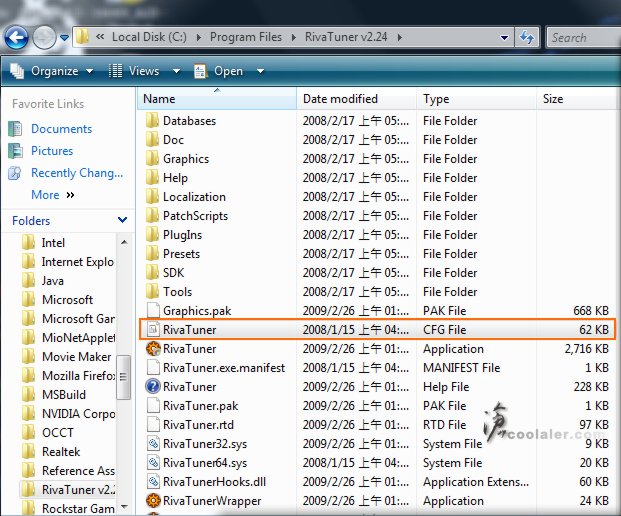This screenshot has height=516, width=621.
Task: Select the Tools folder icon
Action: pyautogui.click(x=152, y=291)
